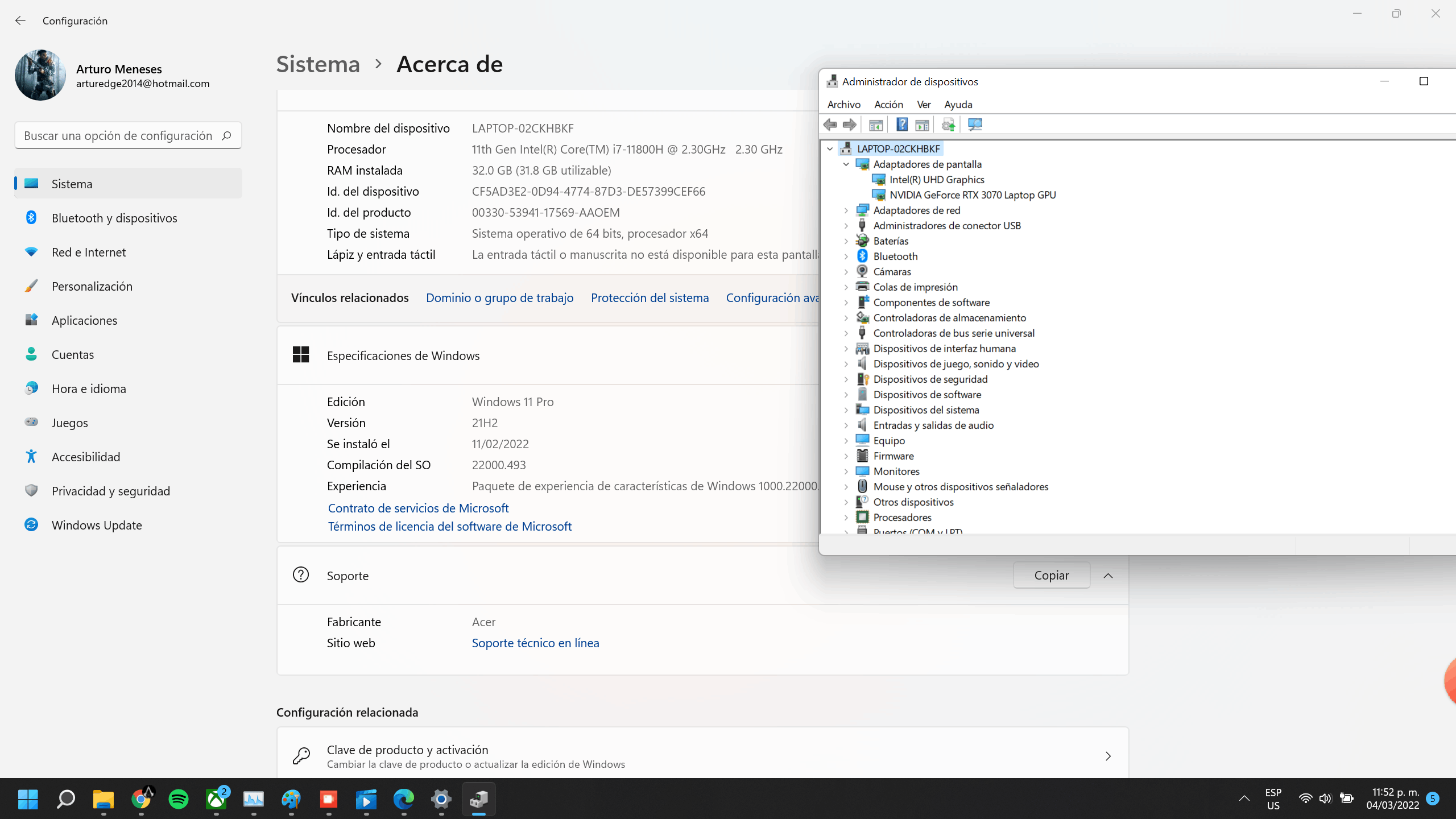Open the Archivo menu in Device Manager
Viewport: 1456px width, 819px height.
(843, 104)
